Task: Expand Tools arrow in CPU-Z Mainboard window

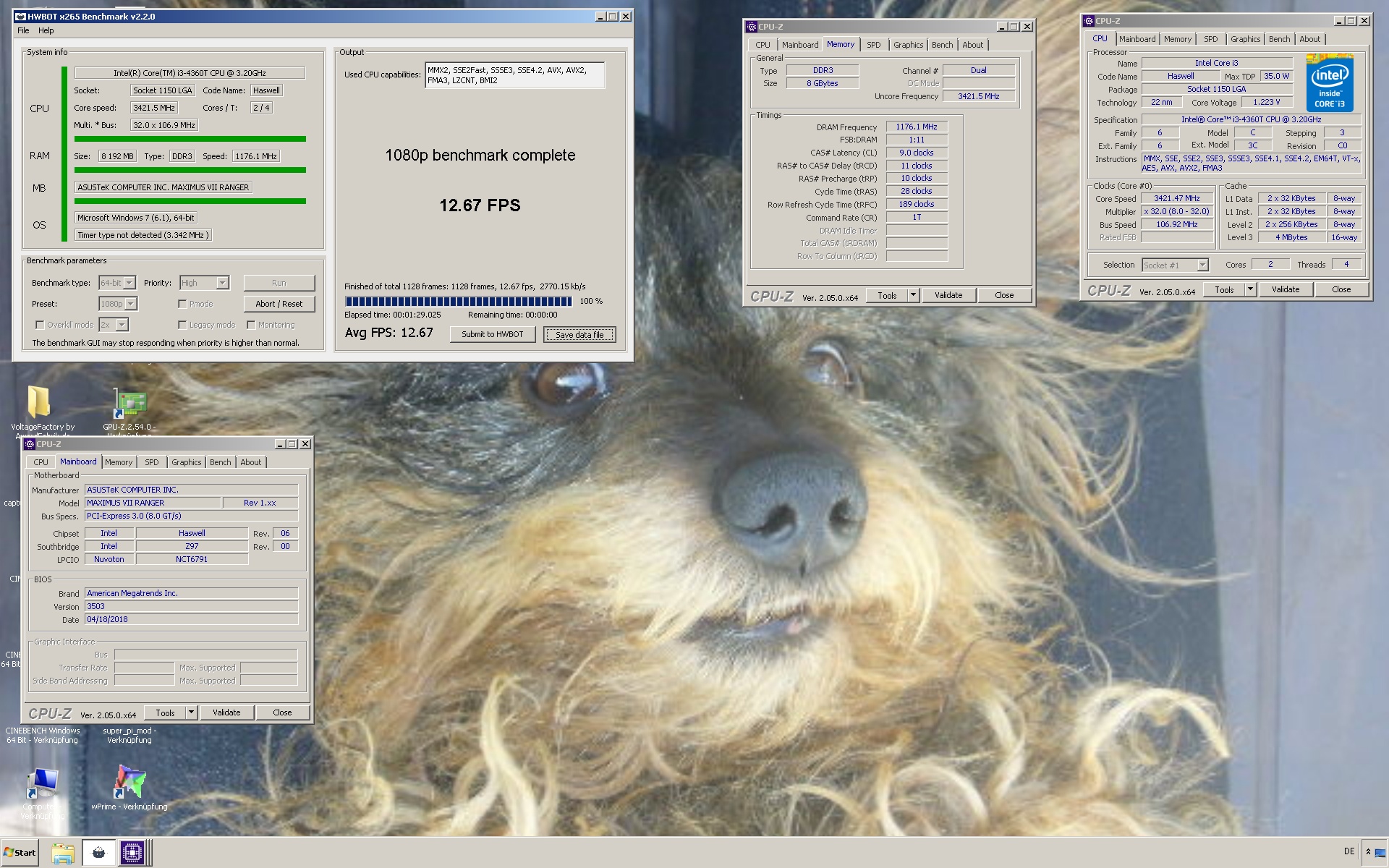Action: tap(191, 712)
